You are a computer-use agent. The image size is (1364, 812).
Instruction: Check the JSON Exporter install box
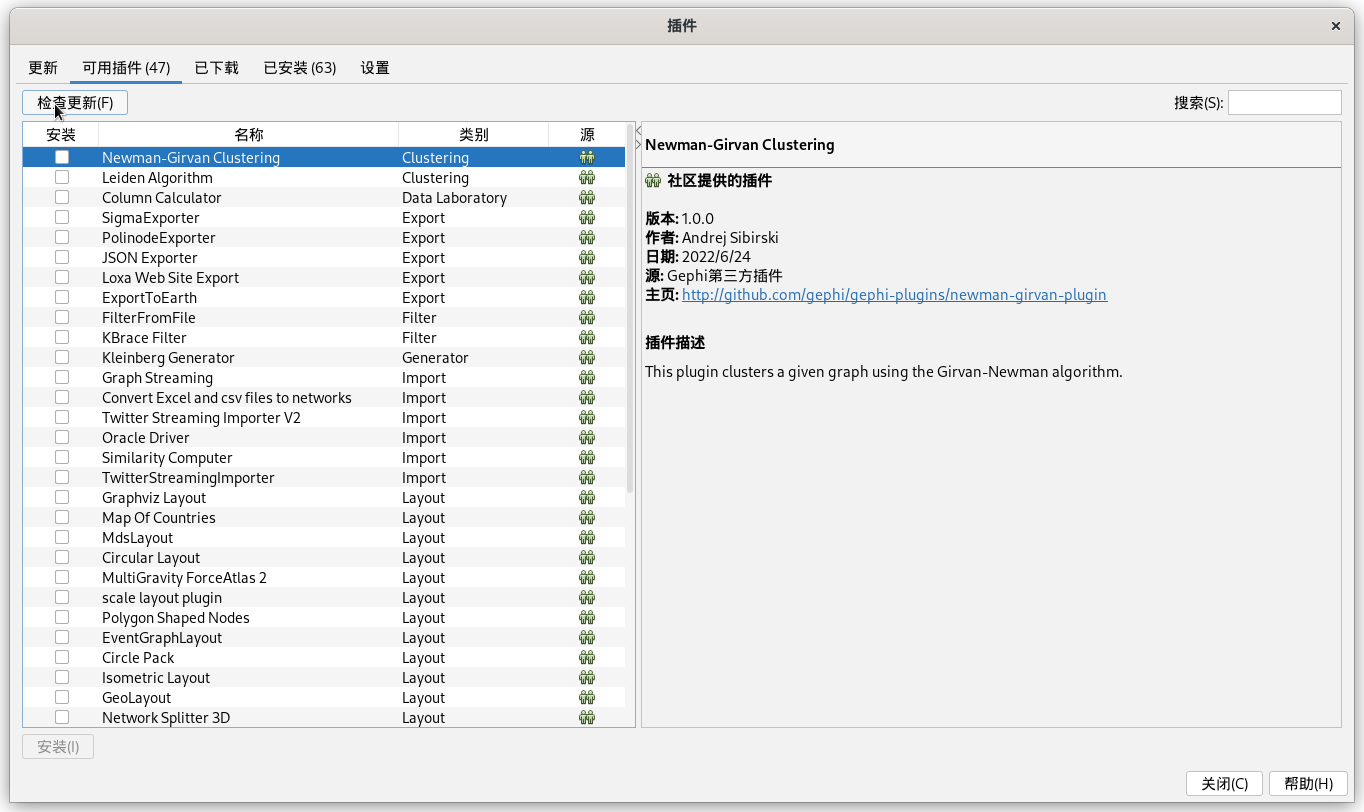62,258
